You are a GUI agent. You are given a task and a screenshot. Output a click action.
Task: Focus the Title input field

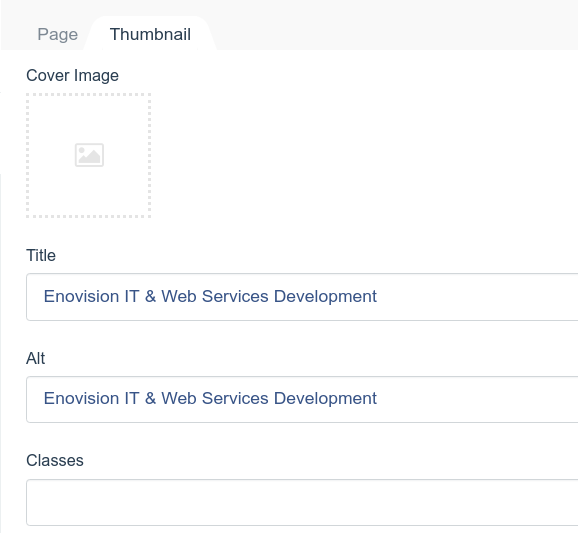(302, 297)
